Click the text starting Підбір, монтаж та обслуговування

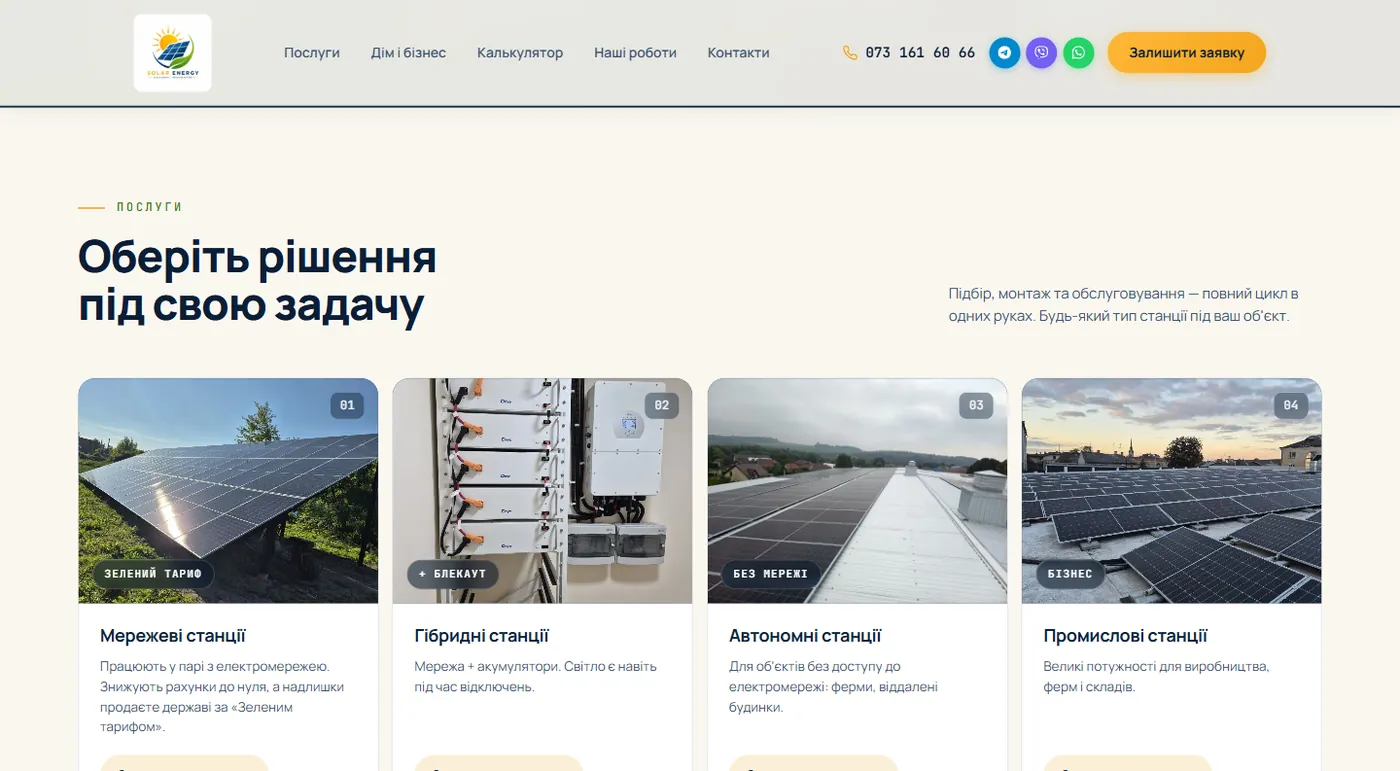pos(1124,305)
